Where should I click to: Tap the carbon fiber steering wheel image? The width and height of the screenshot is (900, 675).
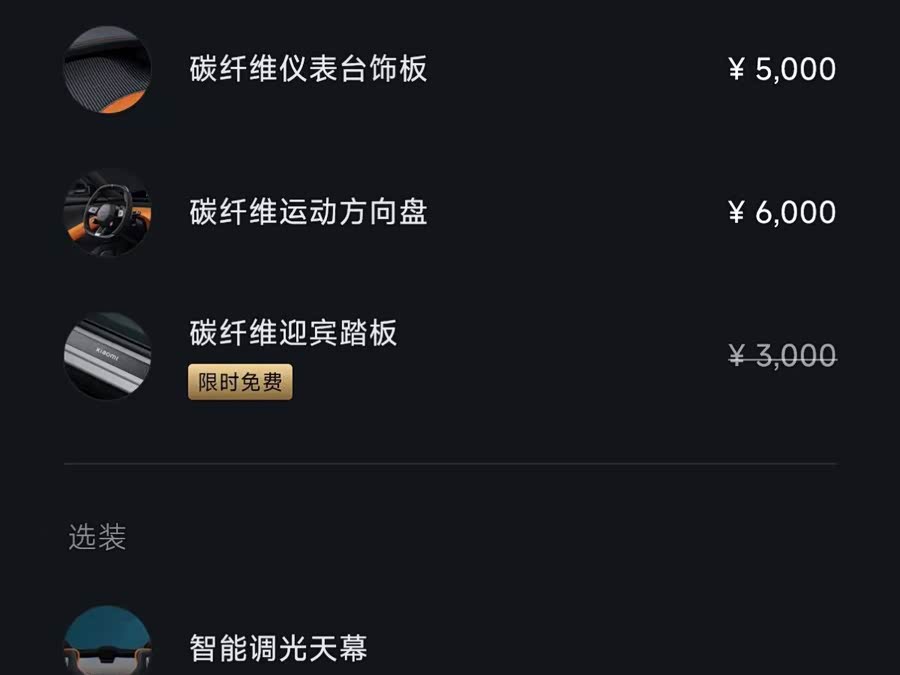(108, 212)
